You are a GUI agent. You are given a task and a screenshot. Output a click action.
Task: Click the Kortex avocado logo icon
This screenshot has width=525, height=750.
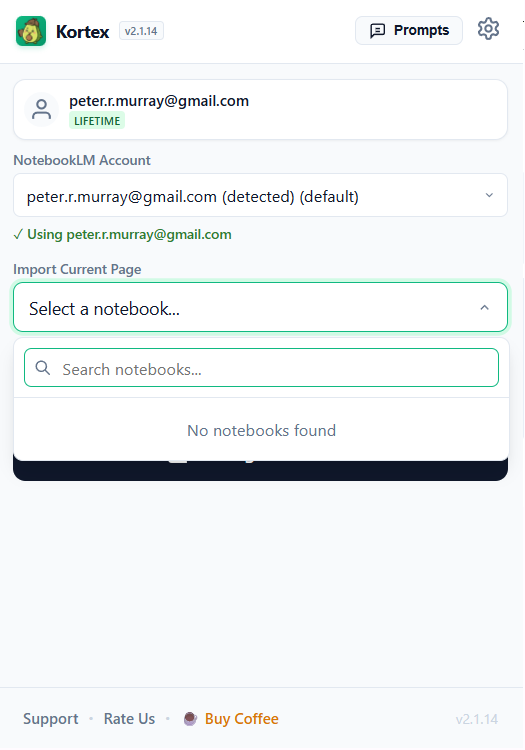[x=31, y=31]
